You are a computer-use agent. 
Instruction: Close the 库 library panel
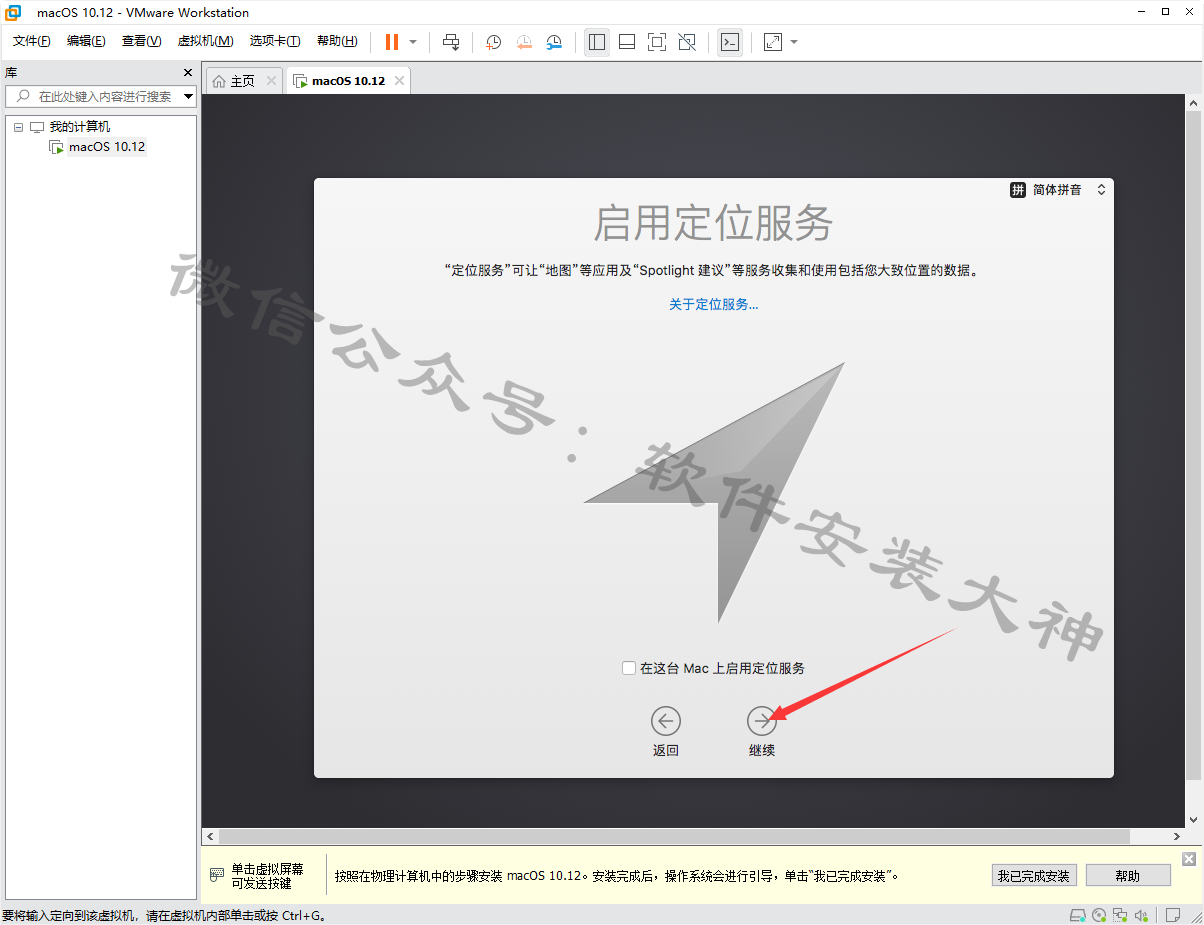188,73
